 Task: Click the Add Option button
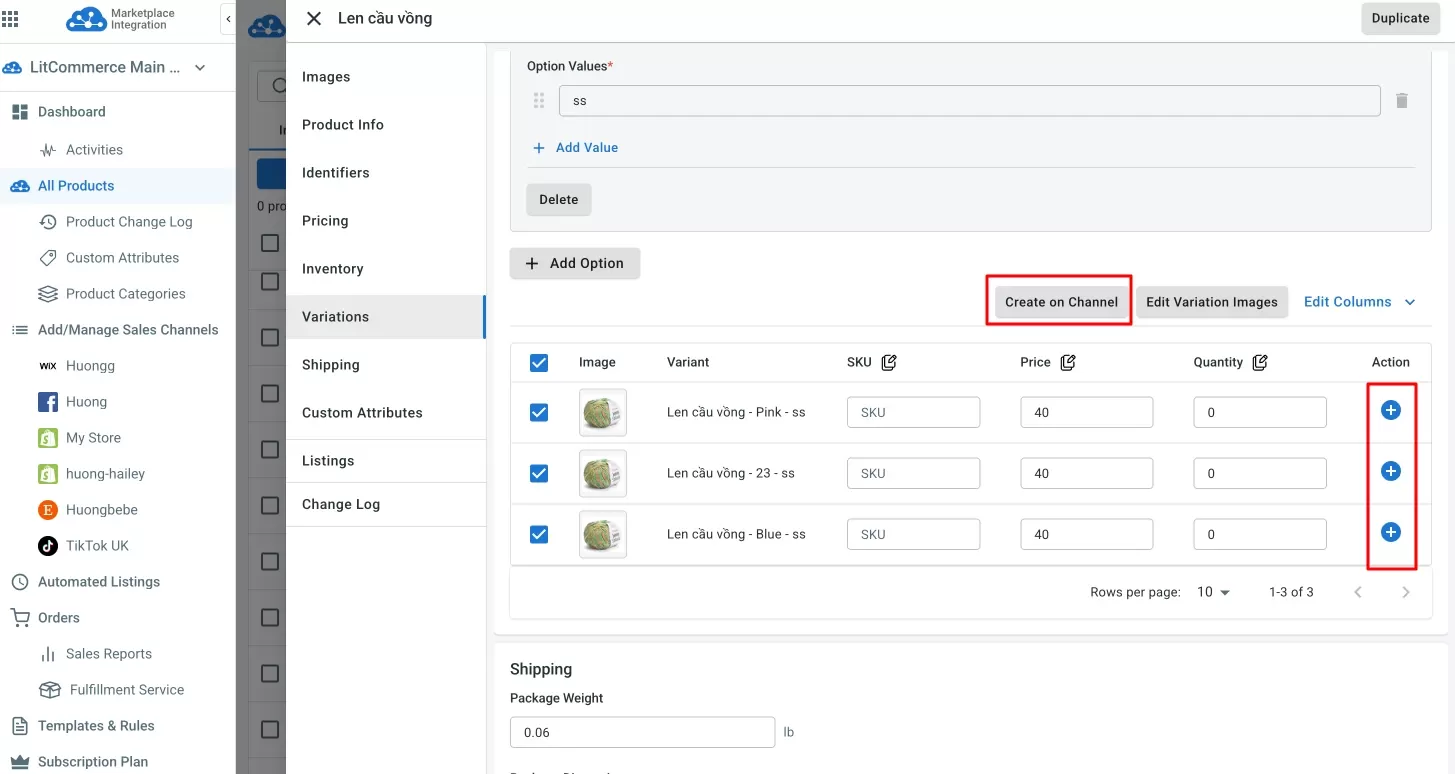(575, 263)
